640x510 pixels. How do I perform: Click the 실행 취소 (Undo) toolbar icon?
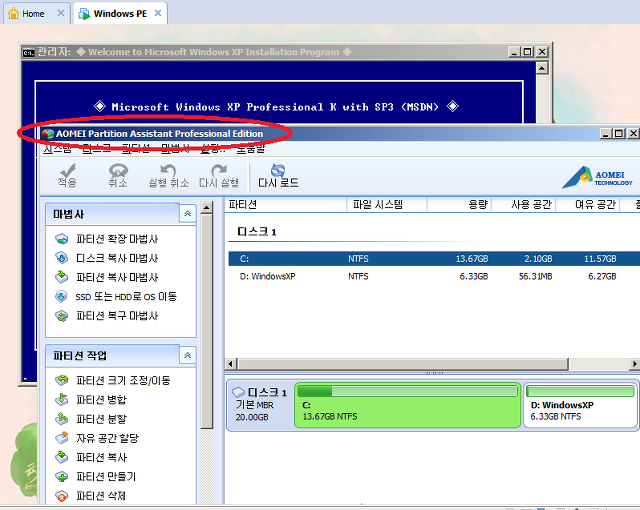[x=168, y=170]
